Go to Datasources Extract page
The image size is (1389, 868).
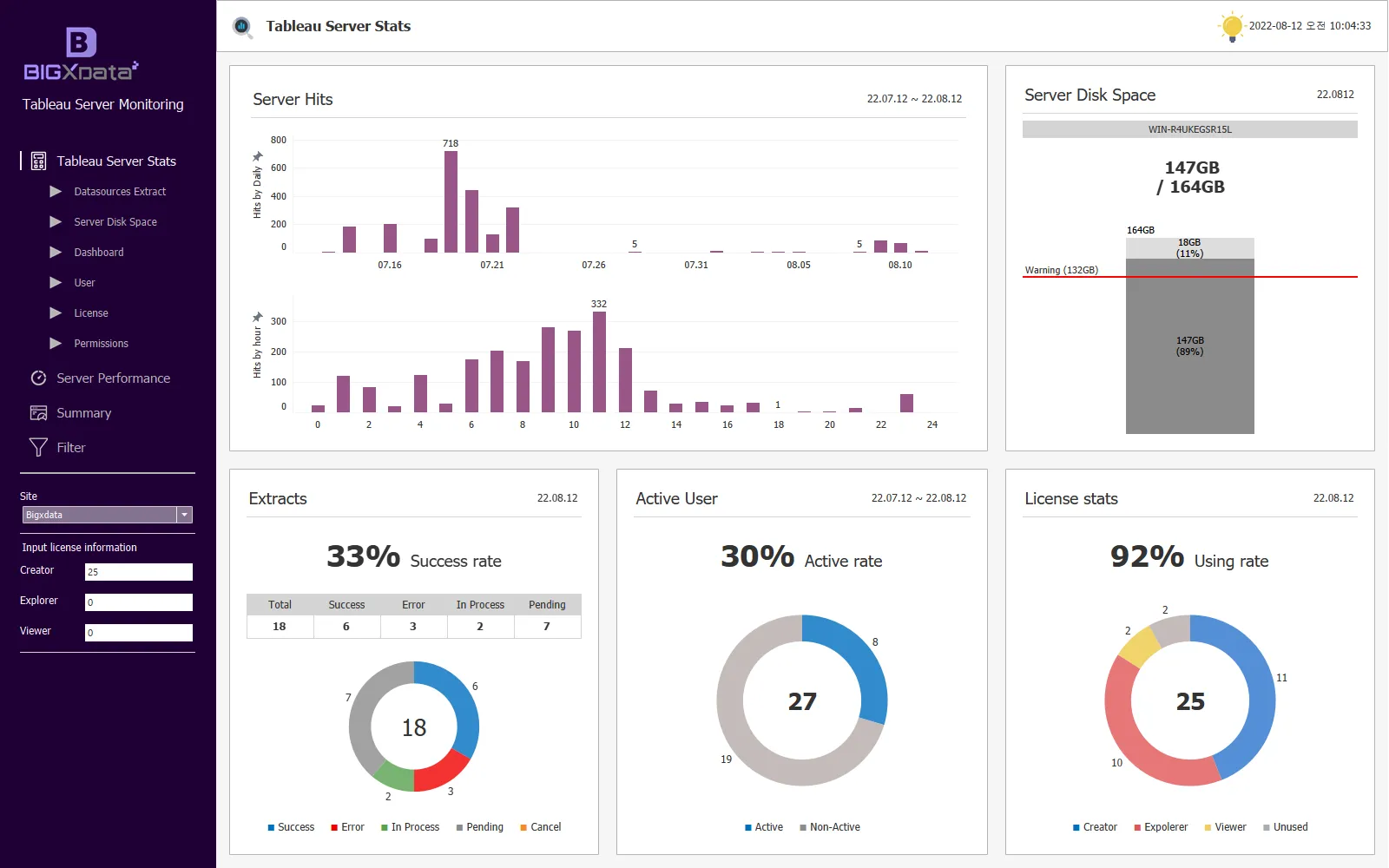point(120,191)
